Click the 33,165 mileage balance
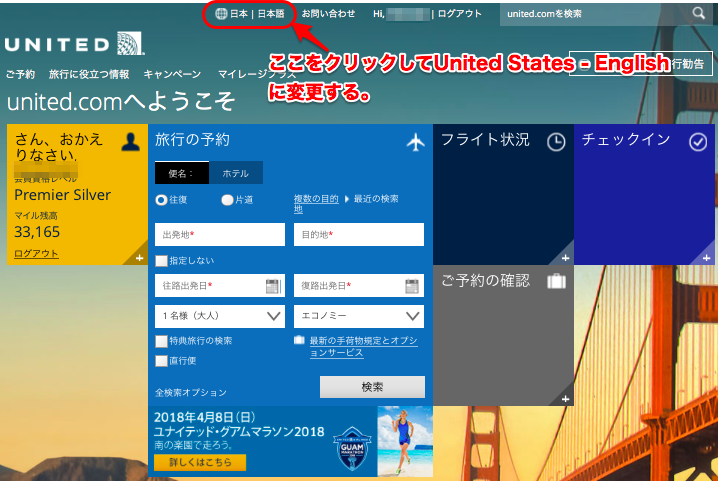Image resolution: width=718 pixels, height=481 pixels. point(37,232)
